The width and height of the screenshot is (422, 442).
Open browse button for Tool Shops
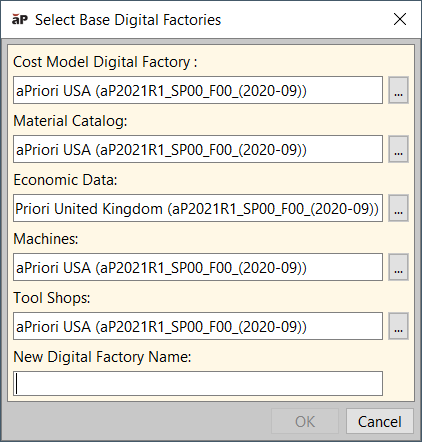click(x=398, y=326)
